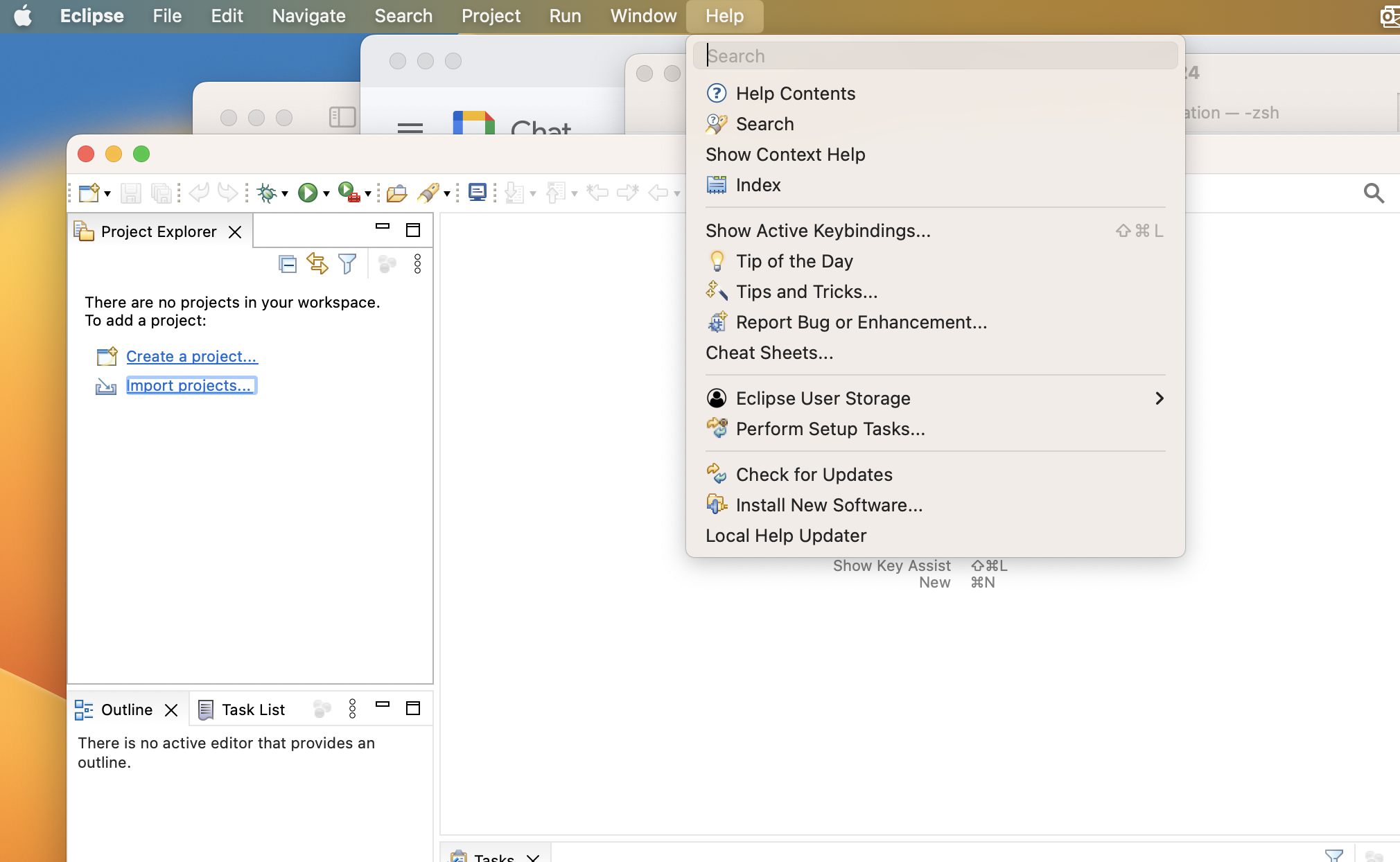Image resolution: width=1400 pixels, height=862 pixels.
Task: Click the Import projects link
Action: (191, 385)
